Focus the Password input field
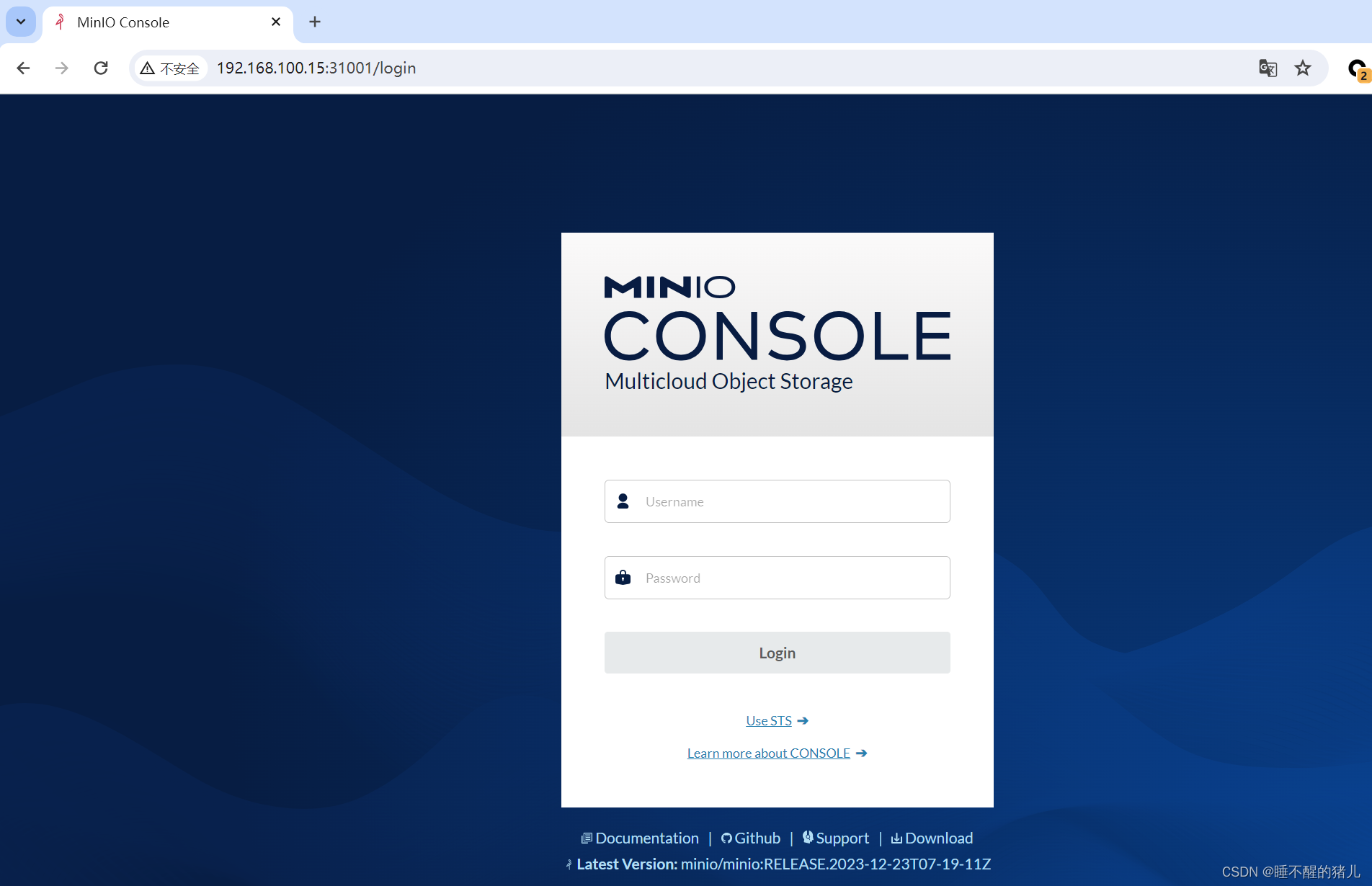1372x886 pixels. (777, 578)
